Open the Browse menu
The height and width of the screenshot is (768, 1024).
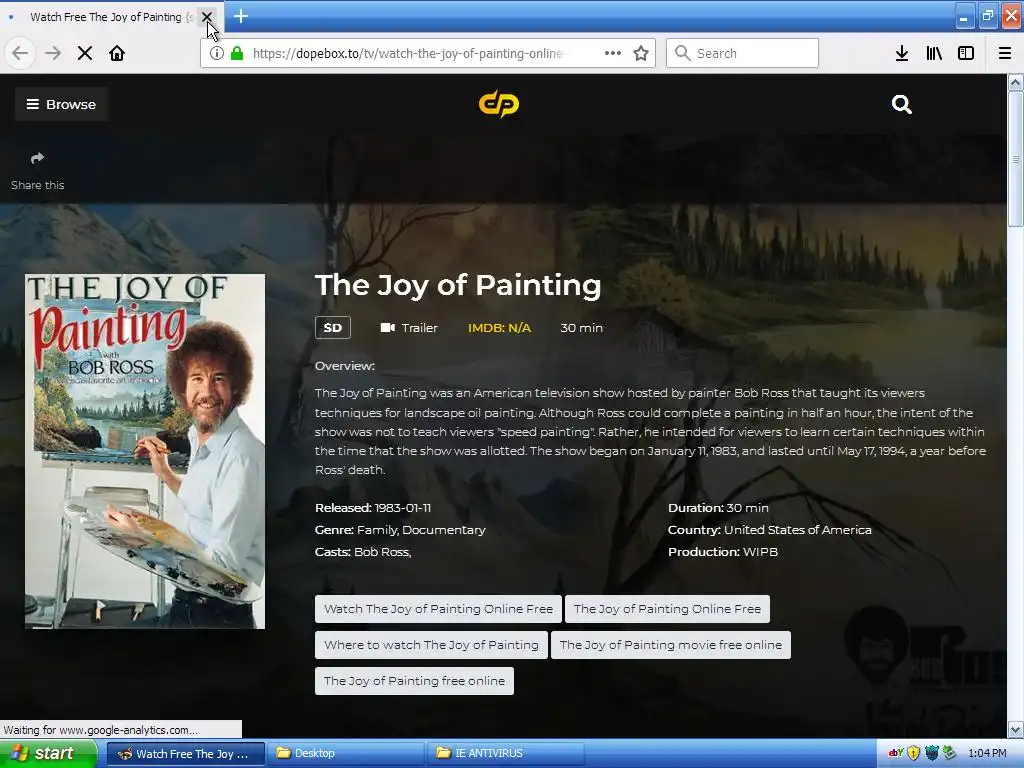pyautogui.click(x=61, y=104)
